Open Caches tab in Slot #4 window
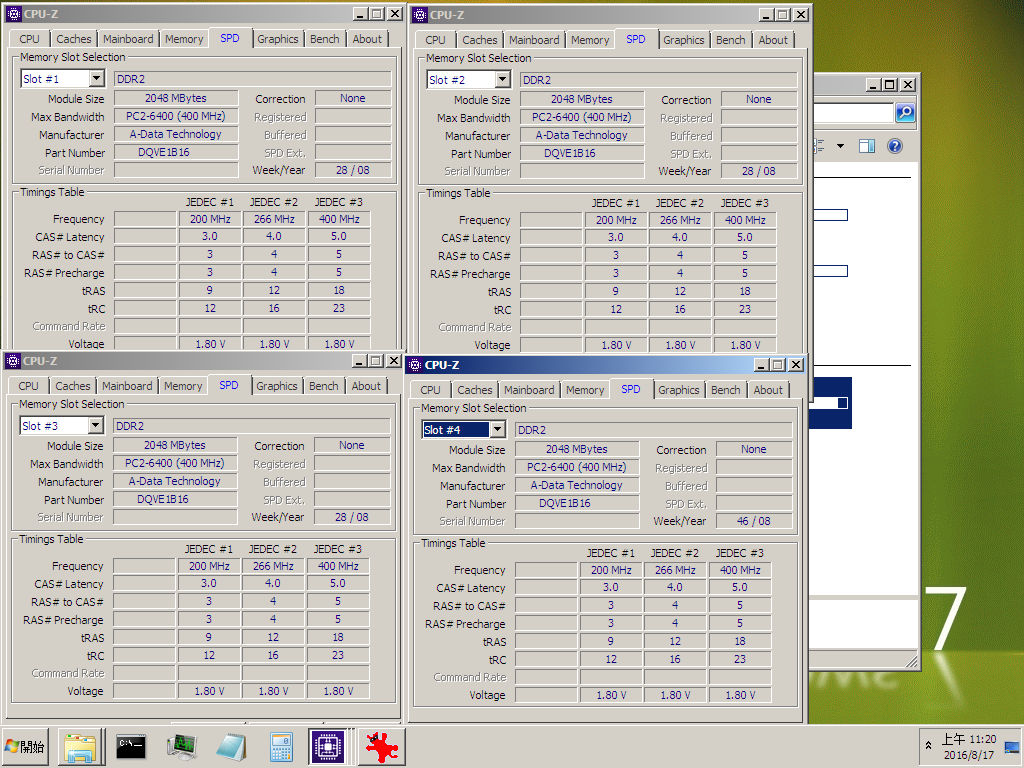Image resolution: width=1024 pixels, height=768 pixels. point(475,390)
